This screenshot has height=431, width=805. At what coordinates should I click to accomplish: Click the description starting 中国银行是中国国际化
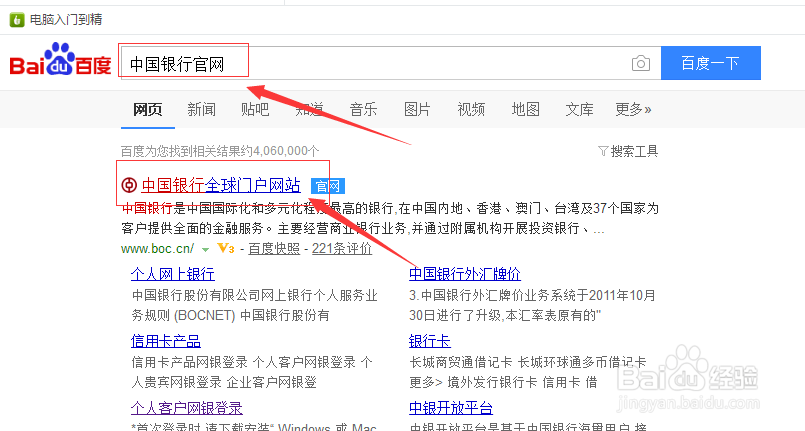390,218
